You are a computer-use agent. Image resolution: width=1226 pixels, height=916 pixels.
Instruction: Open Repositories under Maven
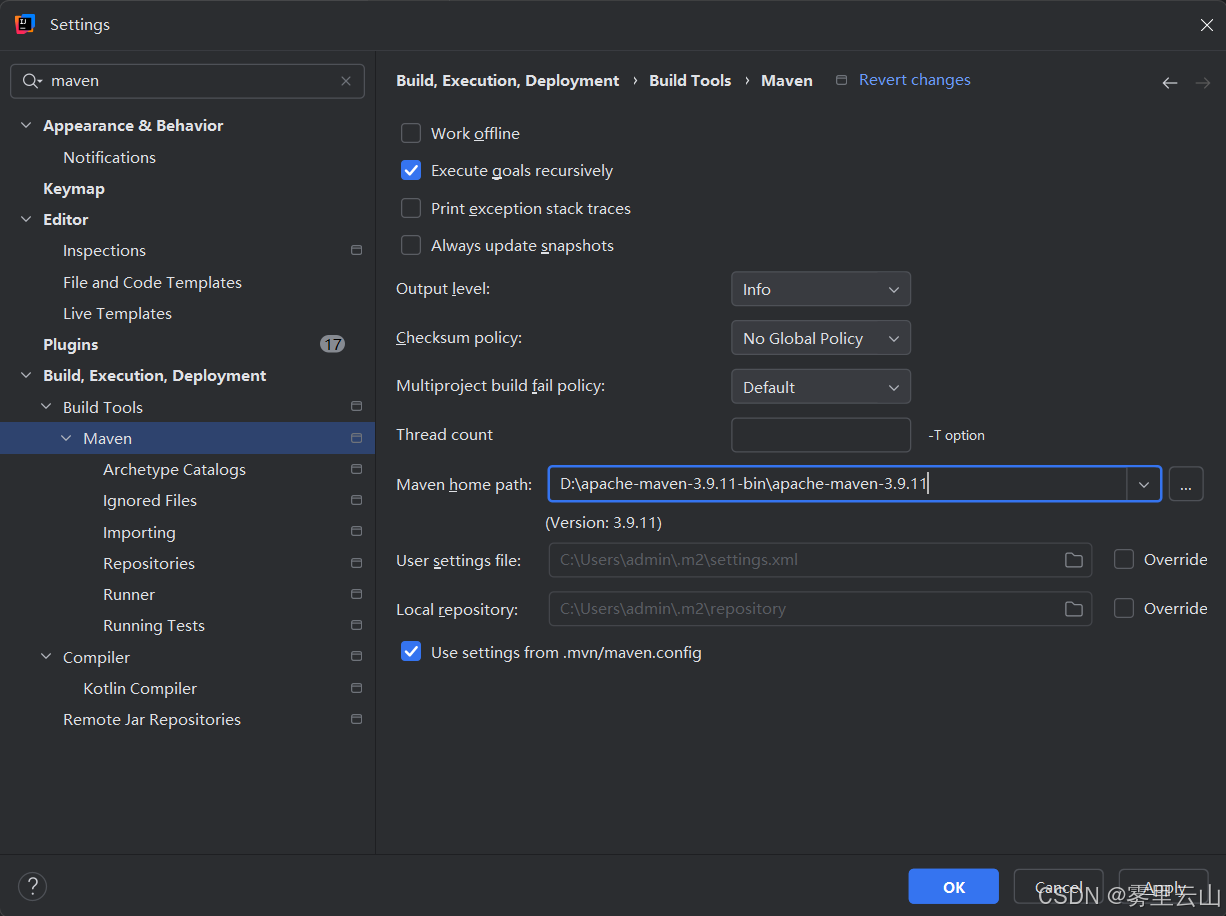coord(149,563)
